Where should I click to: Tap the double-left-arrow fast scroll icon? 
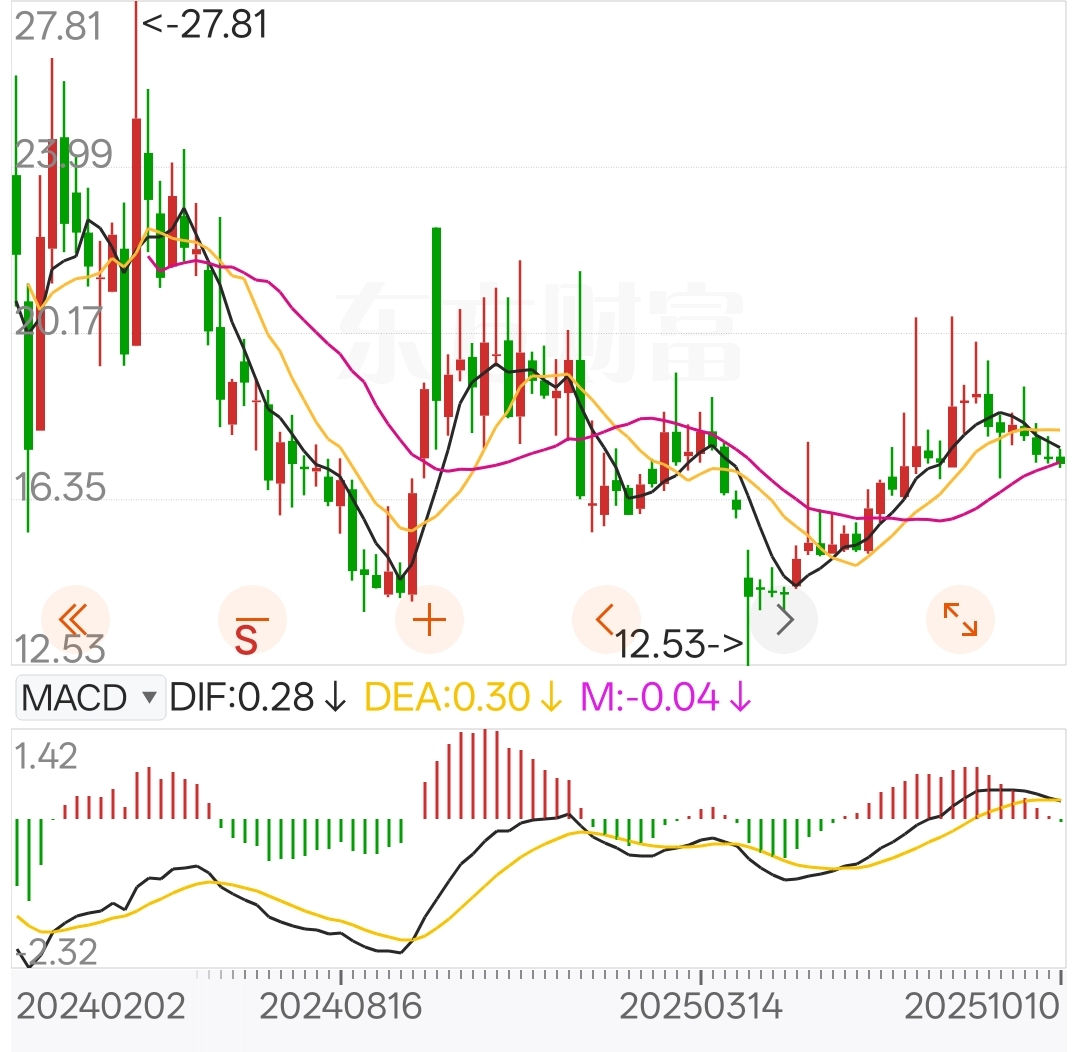75,619
